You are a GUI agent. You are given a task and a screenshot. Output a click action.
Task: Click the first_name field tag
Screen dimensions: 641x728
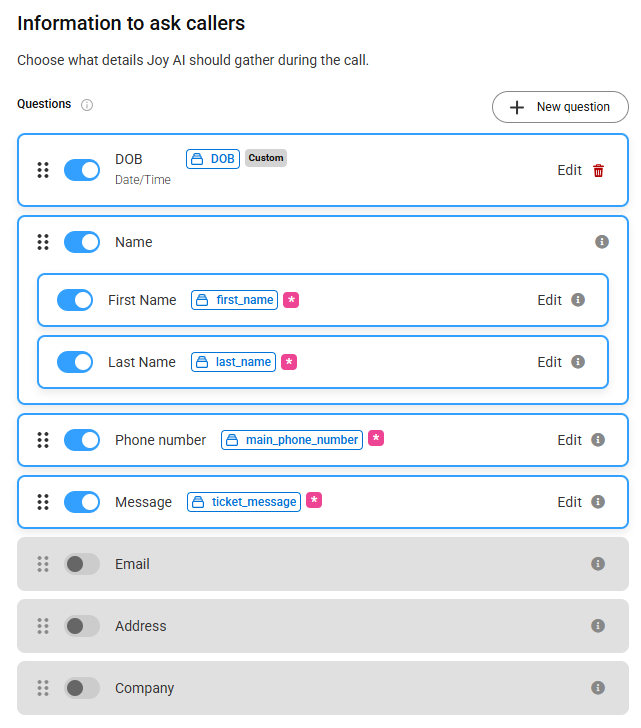click(x=235, y=300)
